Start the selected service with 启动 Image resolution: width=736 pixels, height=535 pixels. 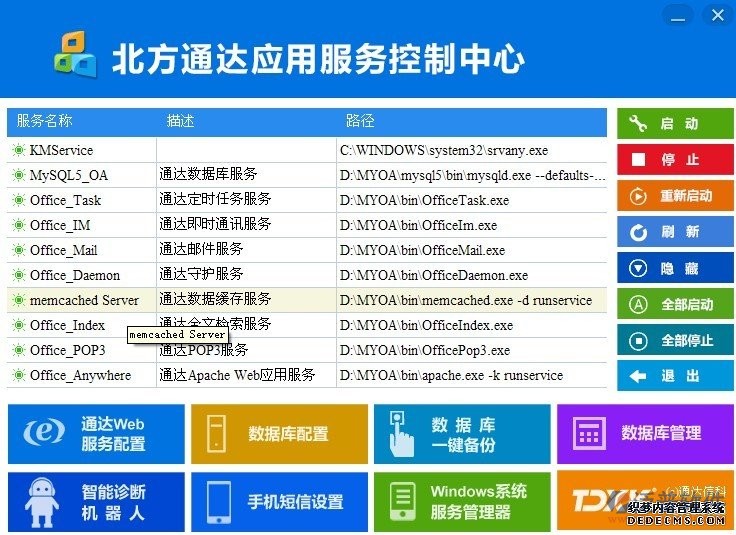[x=675, y=123]
